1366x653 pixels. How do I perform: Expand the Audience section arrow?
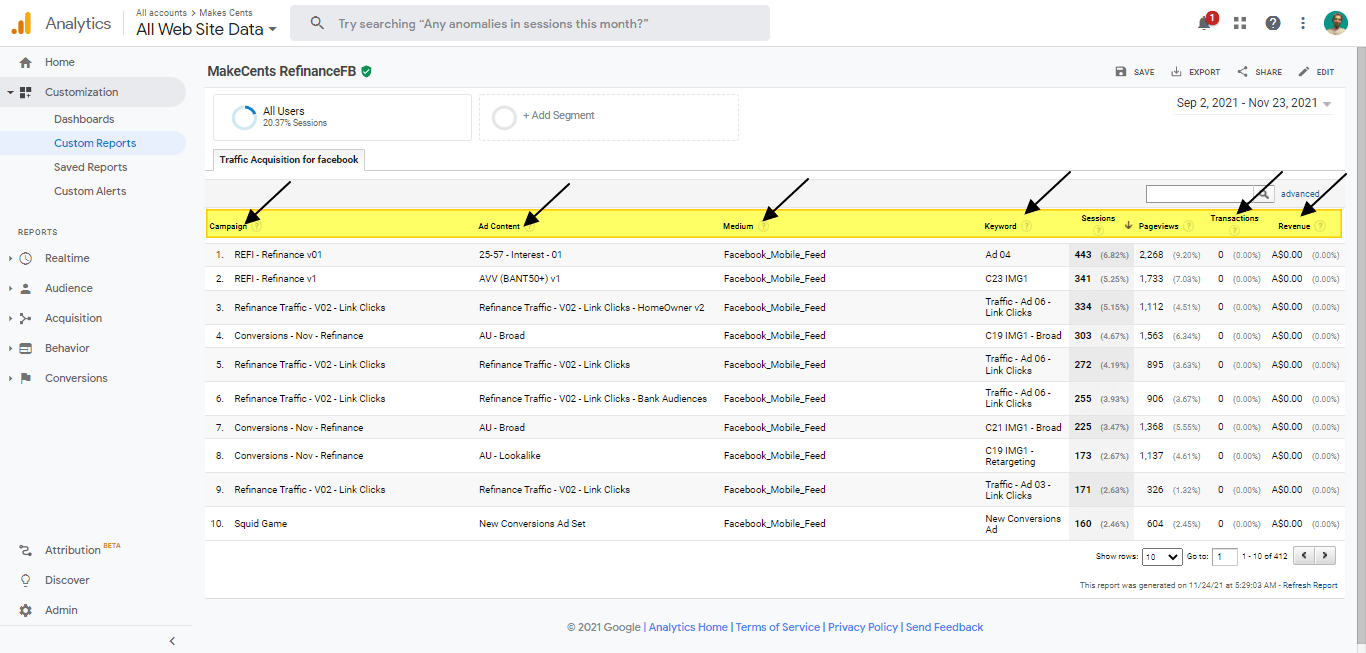(x=10, y=288)
